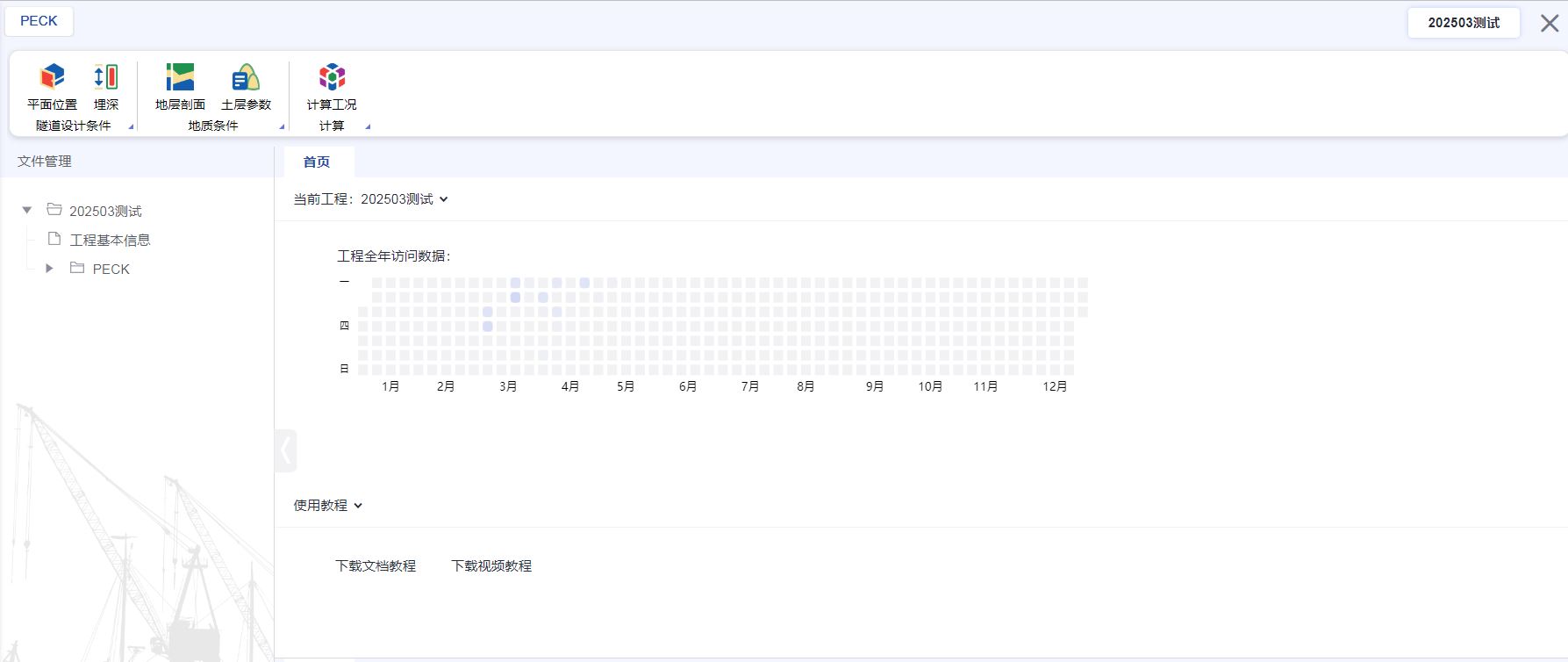
Task: Click the 埋深 depth icon
Action: click(x=105, y=86)
